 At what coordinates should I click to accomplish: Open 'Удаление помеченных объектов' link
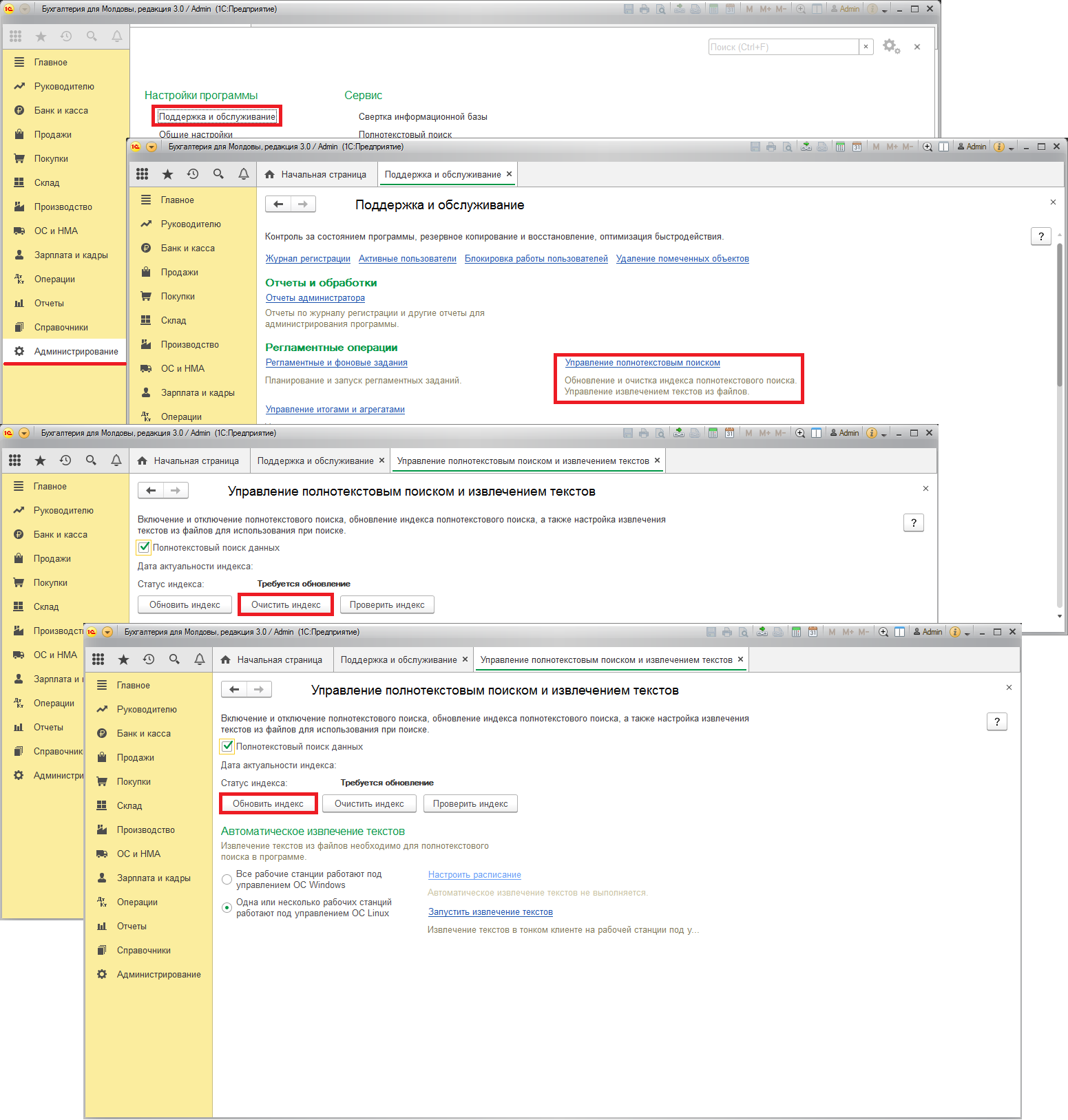[682, 259]
